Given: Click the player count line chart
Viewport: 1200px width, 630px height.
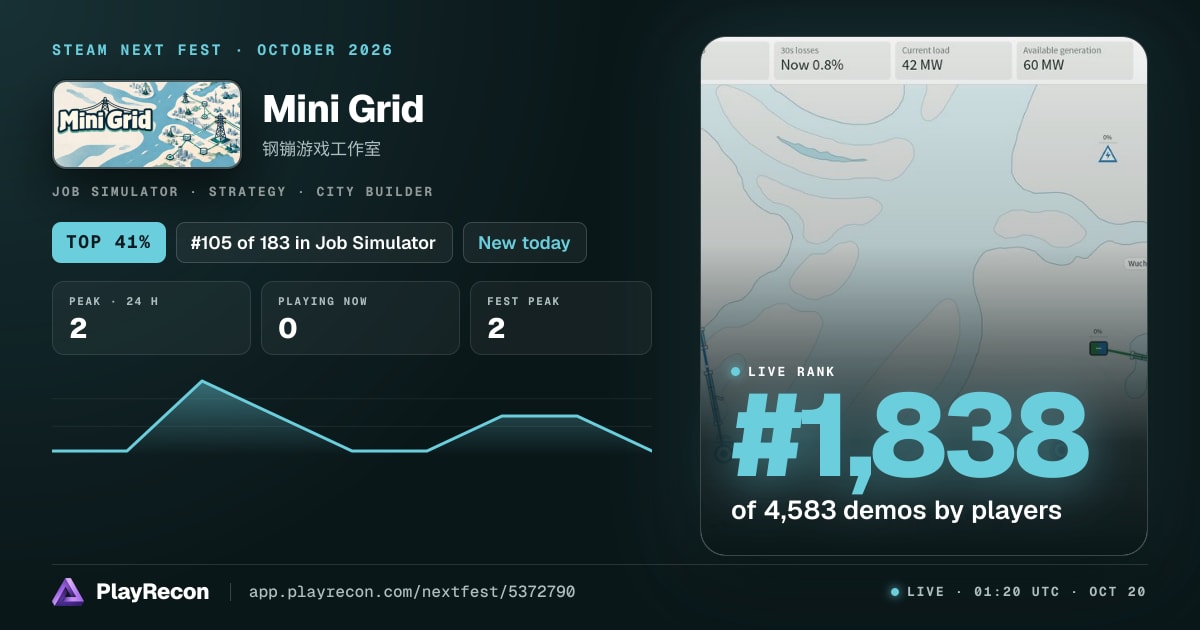Looking at the screenshot, I should [x=352, y=416].
